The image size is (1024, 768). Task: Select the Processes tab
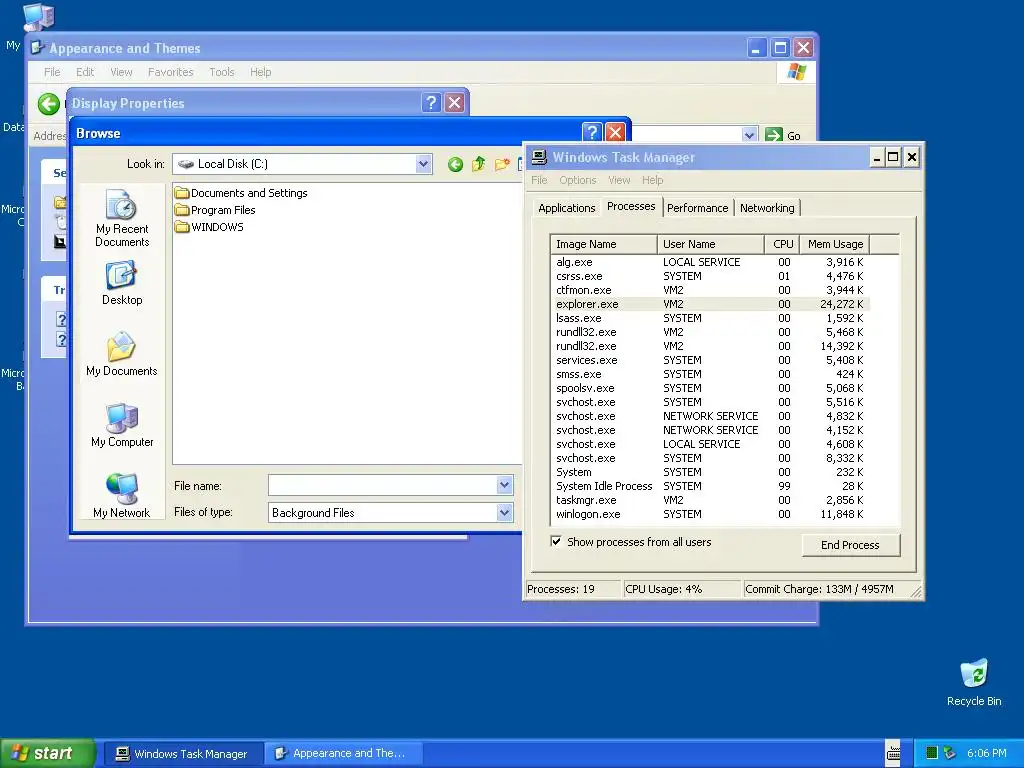[x=631, y=206]
